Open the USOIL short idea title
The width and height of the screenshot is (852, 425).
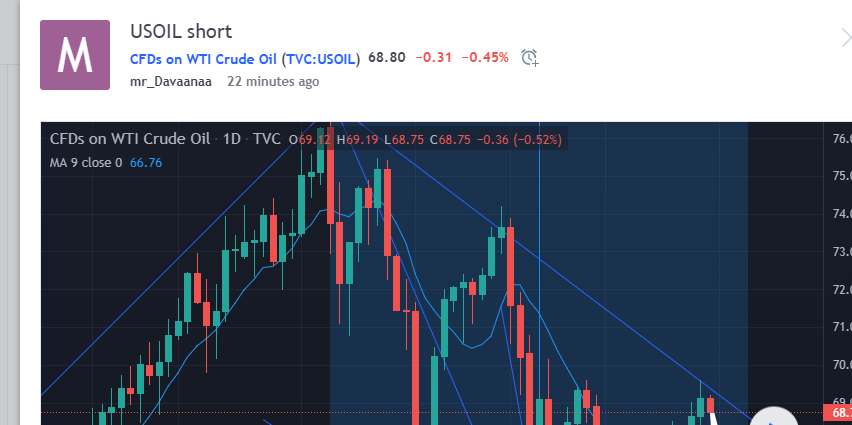click(x=181, y=31)
